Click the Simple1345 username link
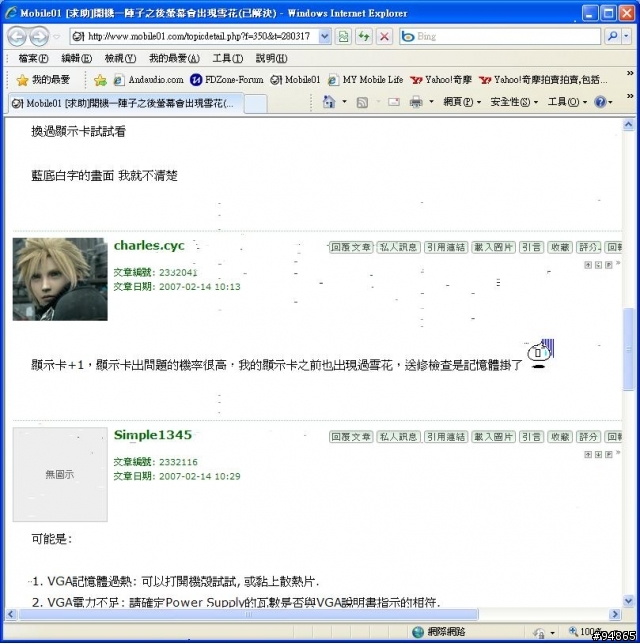 [x=153, y=435]
